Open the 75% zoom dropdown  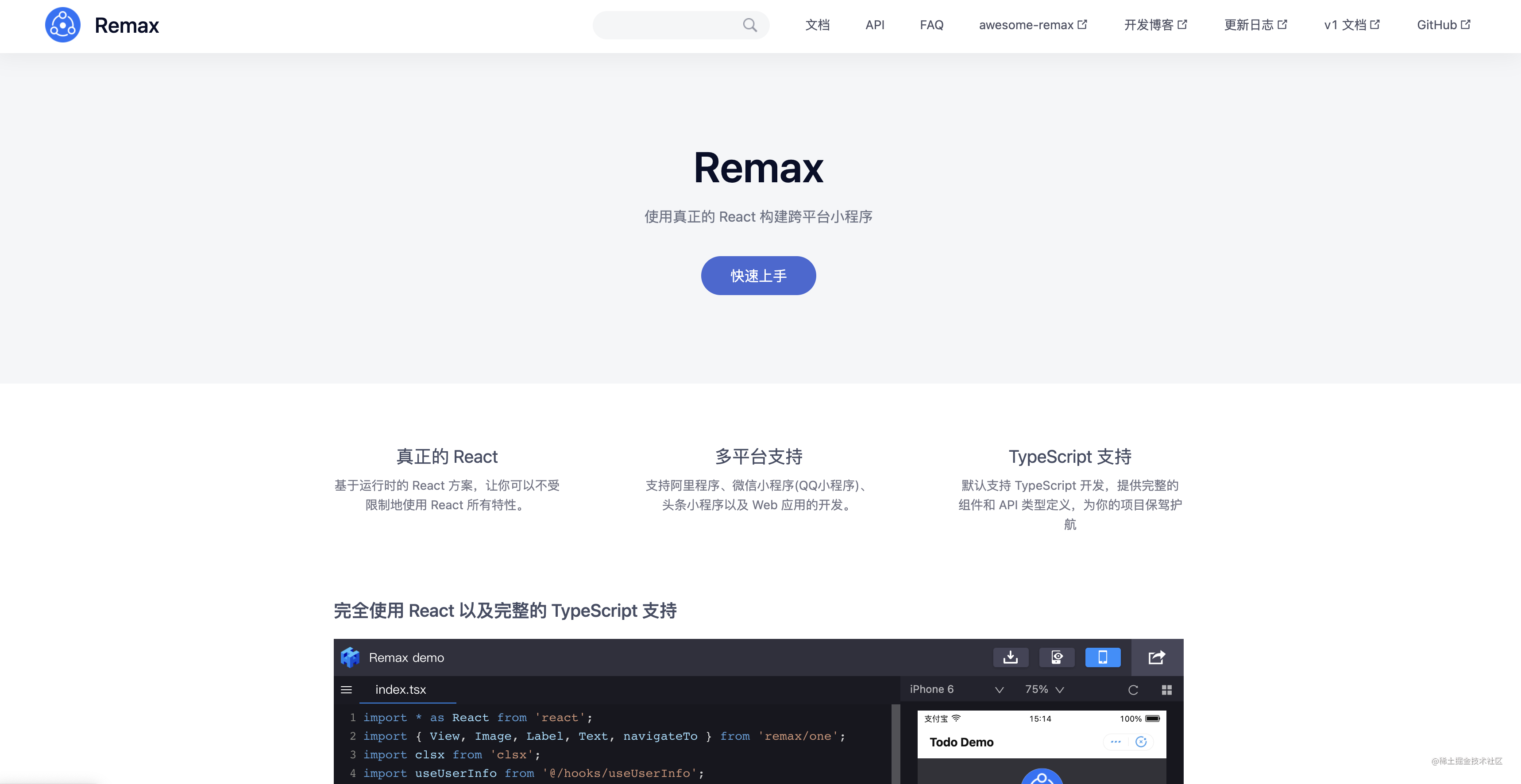1045,690
